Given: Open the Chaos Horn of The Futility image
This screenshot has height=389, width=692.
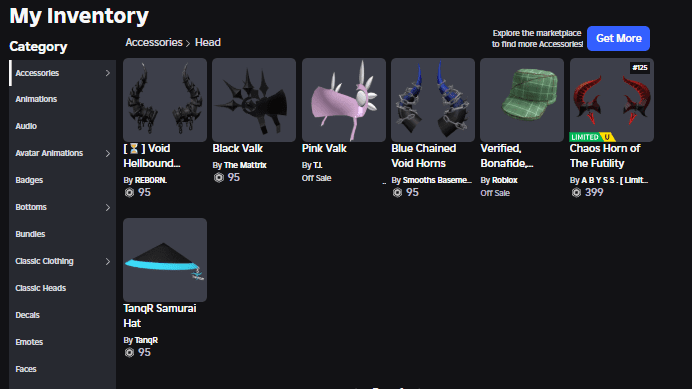Looking at the screenshot, I should click(x=612, y=100).
